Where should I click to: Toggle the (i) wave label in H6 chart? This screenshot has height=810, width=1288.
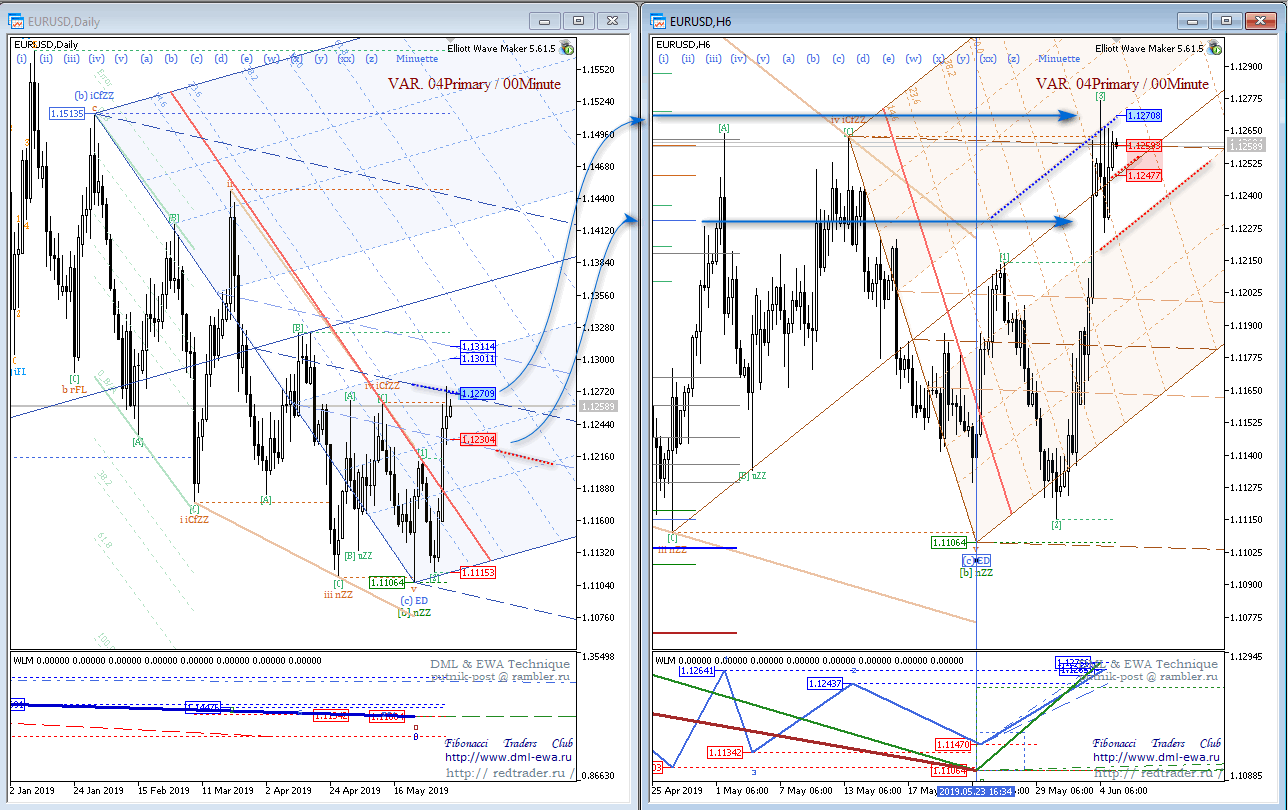point(663,59)
